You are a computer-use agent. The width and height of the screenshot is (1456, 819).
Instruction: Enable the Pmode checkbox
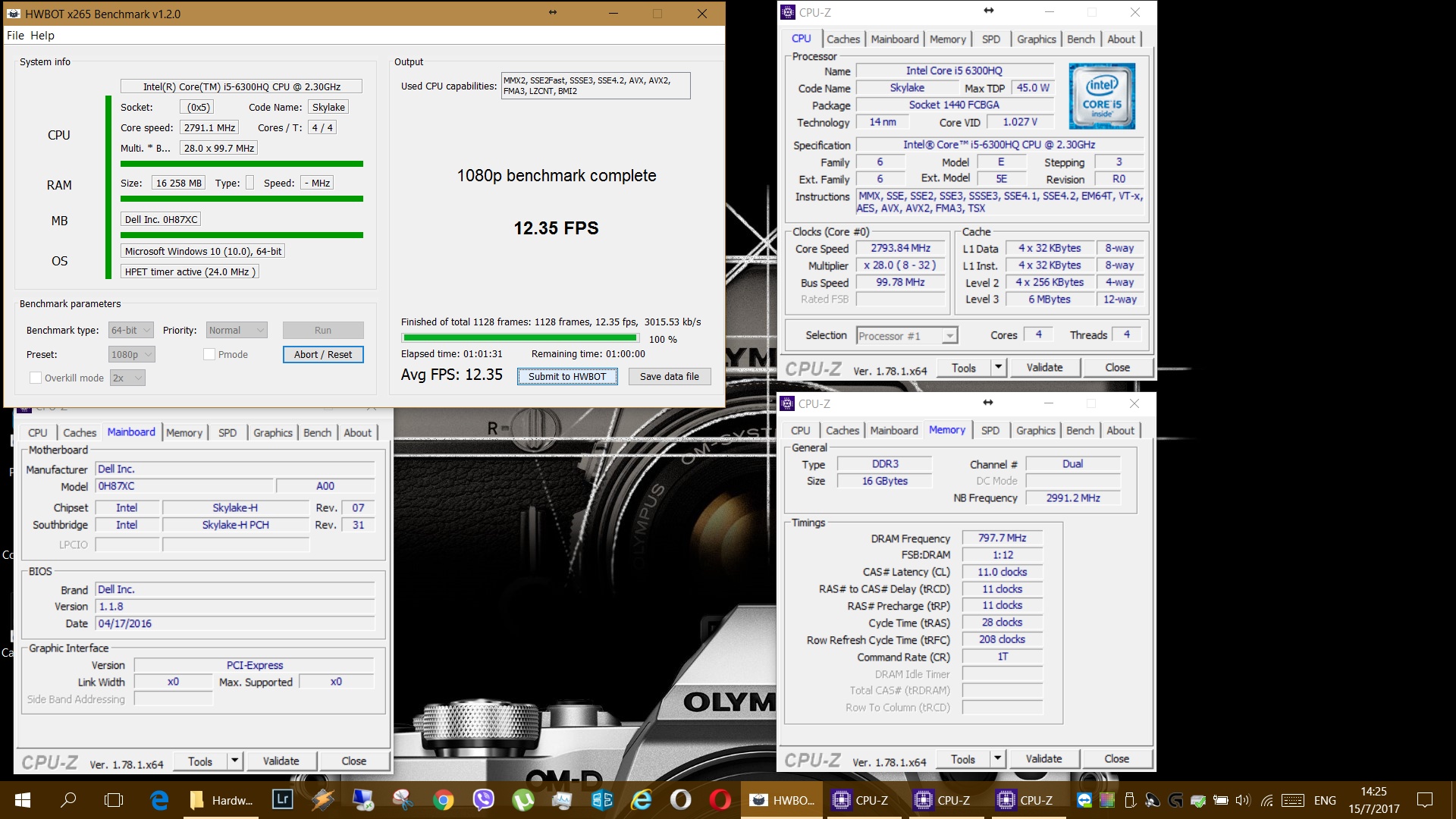(x=209, y=354)
